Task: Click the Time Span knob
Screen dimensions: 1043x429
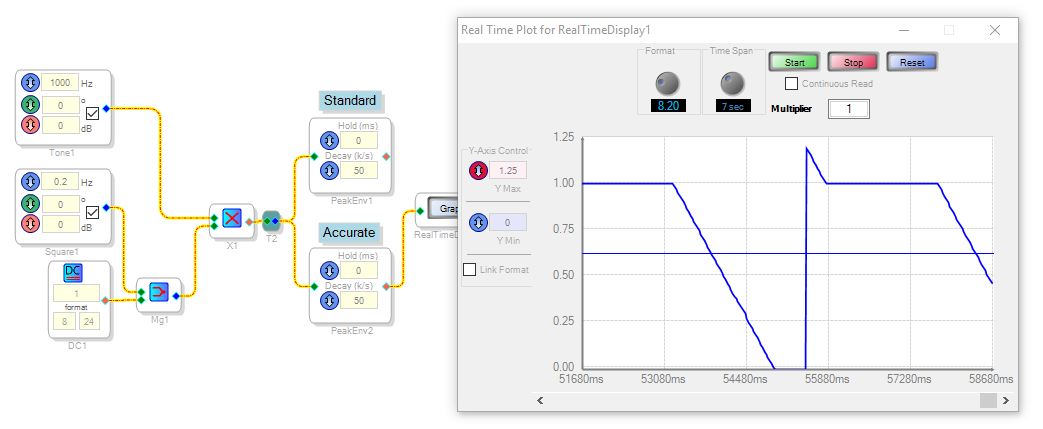Action: click(x=732, y=83)
